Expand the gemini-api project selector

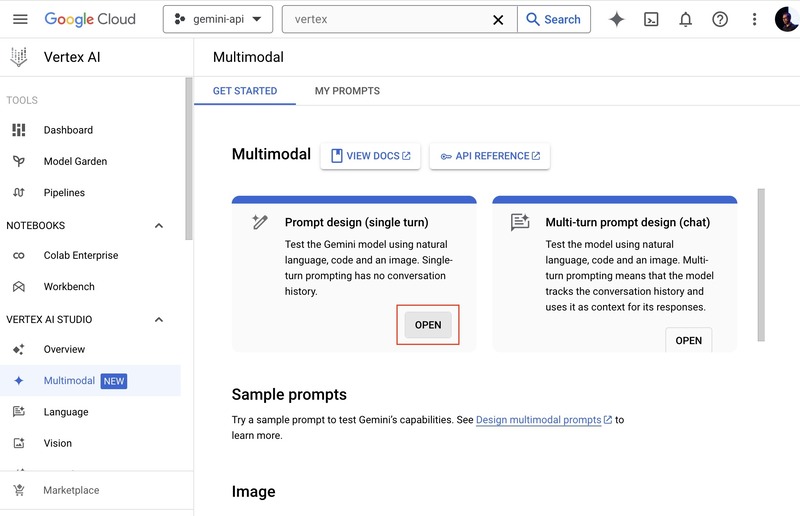tap(217, 19)
